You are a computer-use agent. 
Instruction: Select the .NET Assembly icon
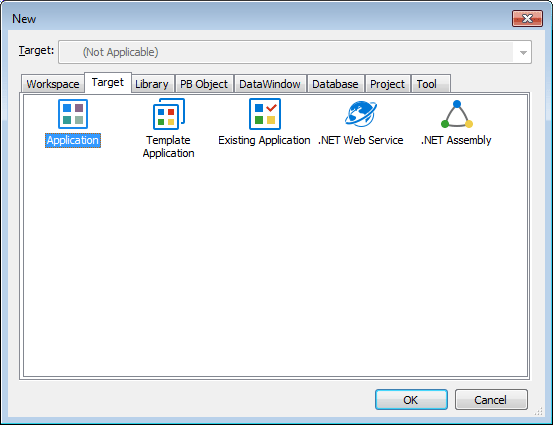457,114
